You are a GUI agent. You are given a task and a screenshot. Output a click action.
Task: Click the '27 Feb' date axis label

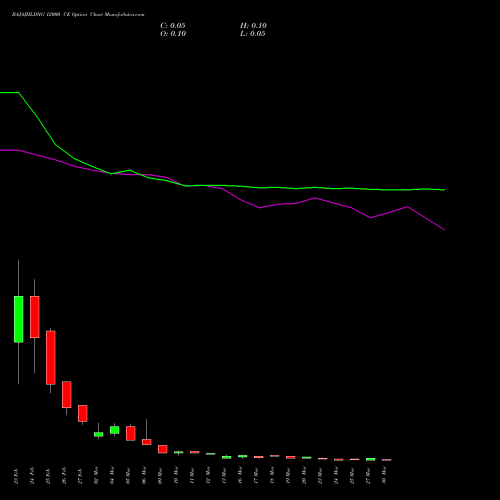pos(80,476)
